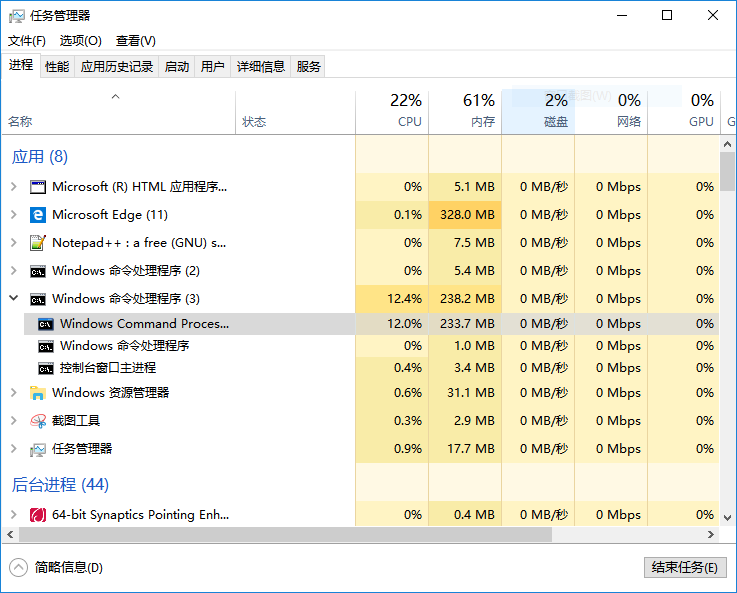Open the 文件(F) menu

[27, 41]
